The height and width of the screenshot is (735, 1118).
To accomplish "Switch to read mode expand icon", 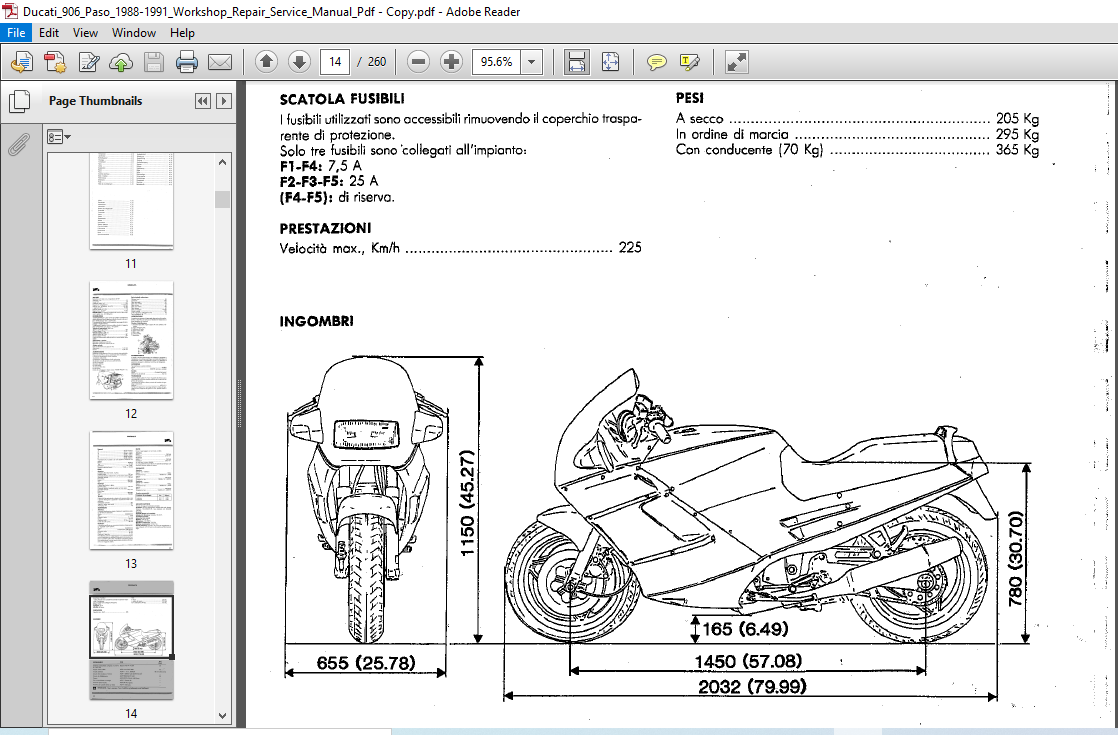I will tap(736, 62).
